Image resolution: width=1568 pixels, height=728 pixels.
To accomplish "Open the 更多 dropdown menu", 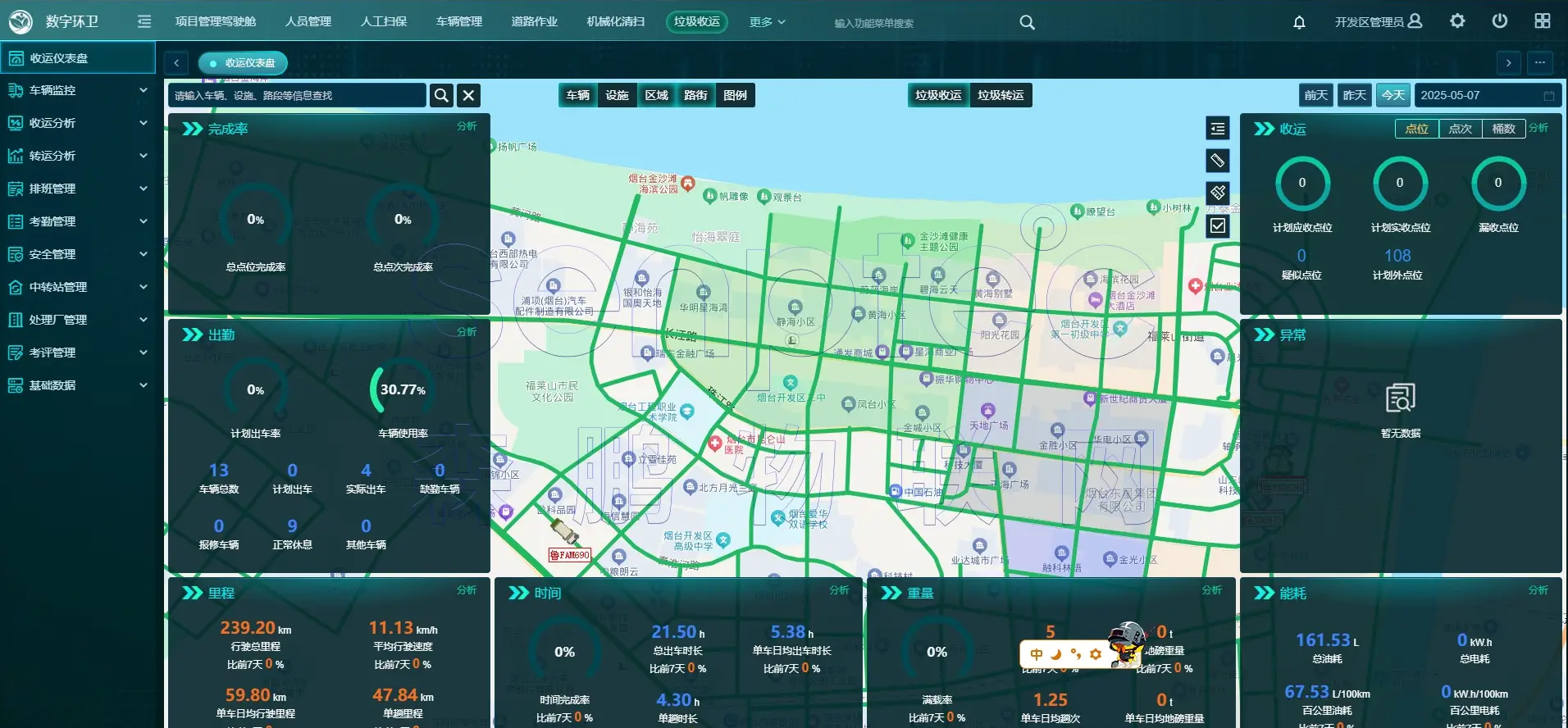I will 767,22.
